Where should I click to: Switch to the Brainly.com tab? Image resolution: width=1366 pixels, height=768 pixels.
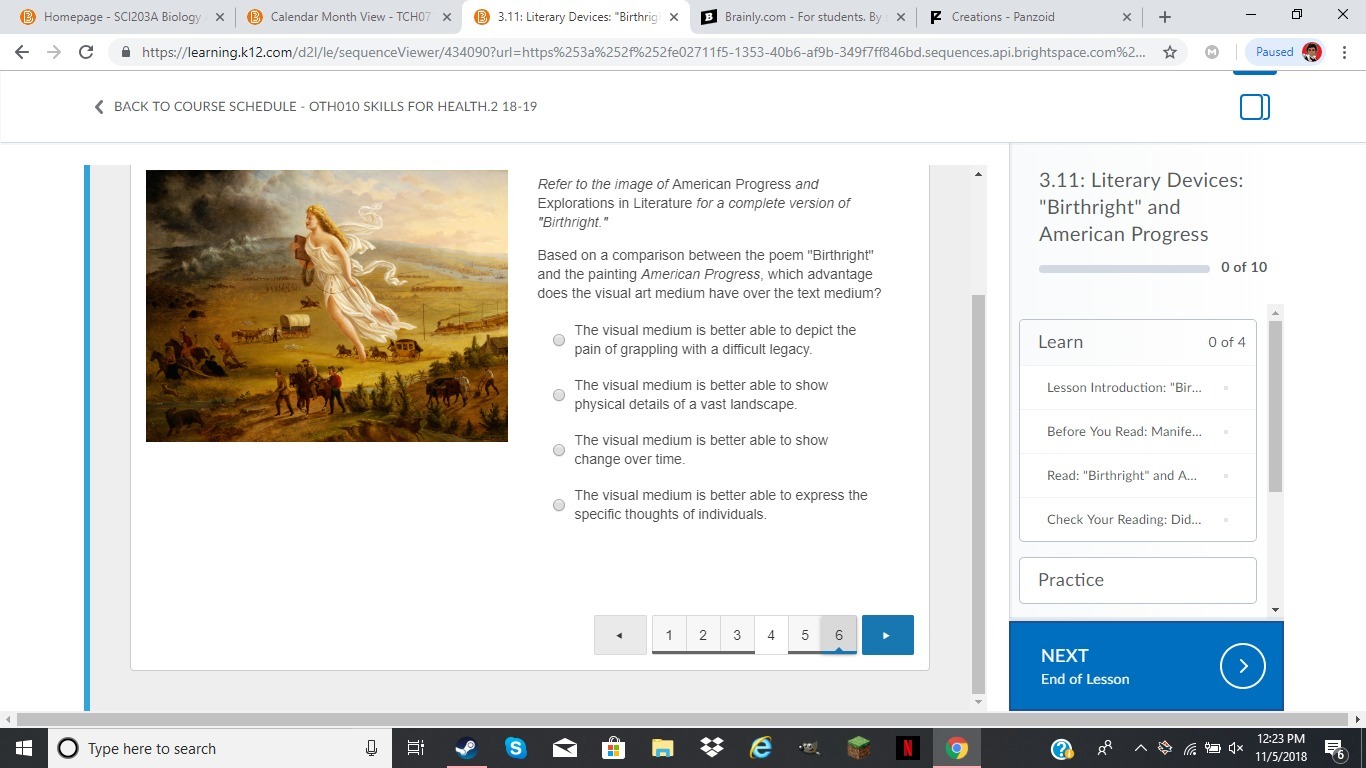tap(803, 17)
